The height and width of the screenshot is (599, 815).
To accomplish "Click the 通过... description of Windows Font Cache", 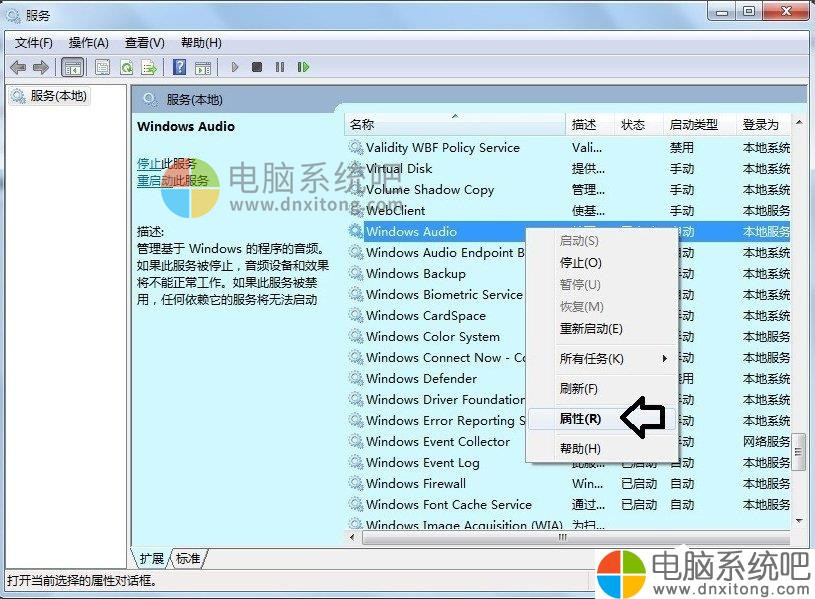I will tap(588, 504).
